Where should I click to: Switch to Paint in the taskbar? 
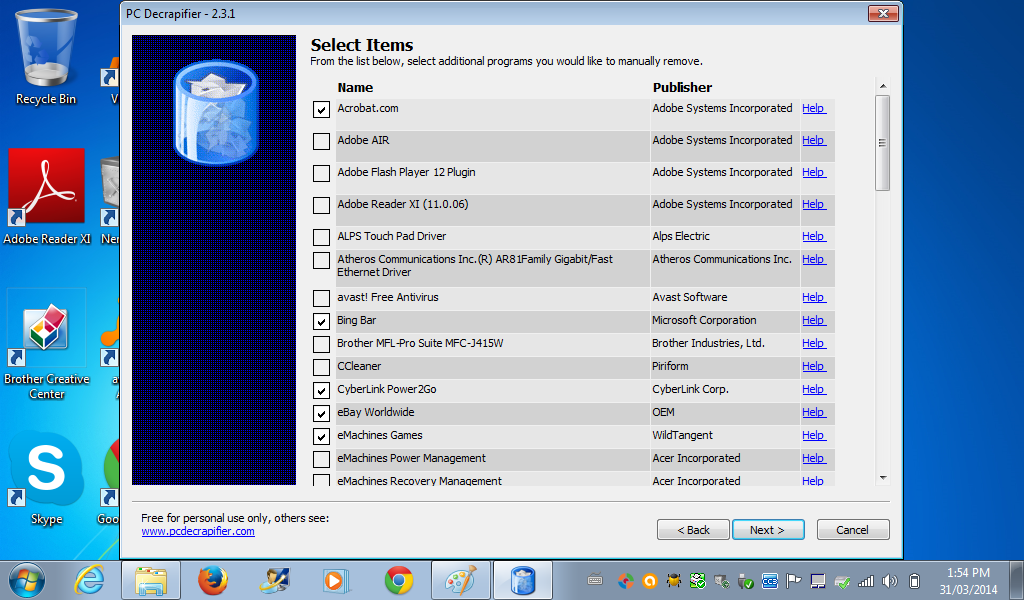point(460,580)
